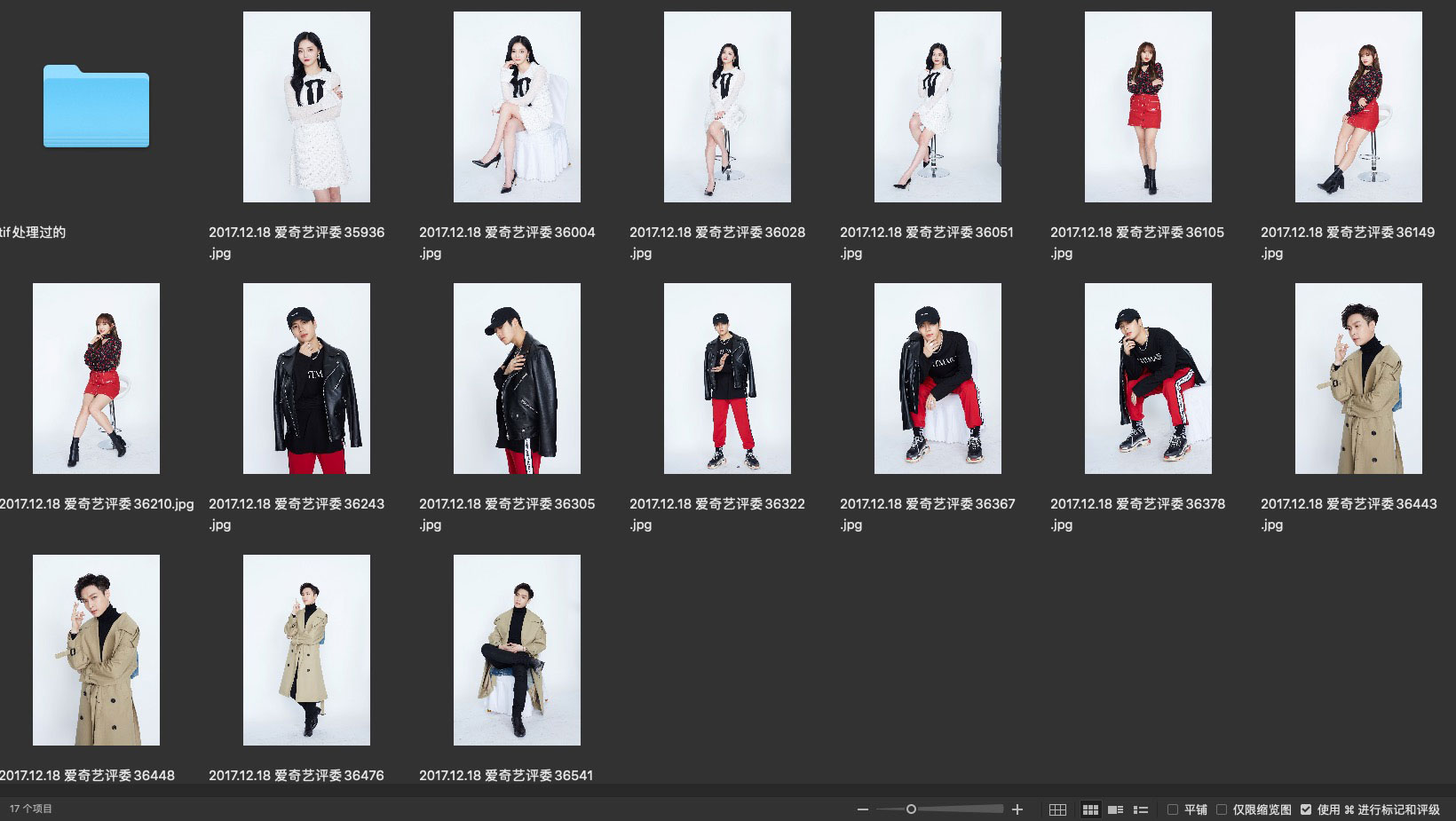Image resolution: width=1456 pixels, height=821 pixels.
Task: Click the plus icon to enlarge thumbnails
Action: tap(1017, 809)
